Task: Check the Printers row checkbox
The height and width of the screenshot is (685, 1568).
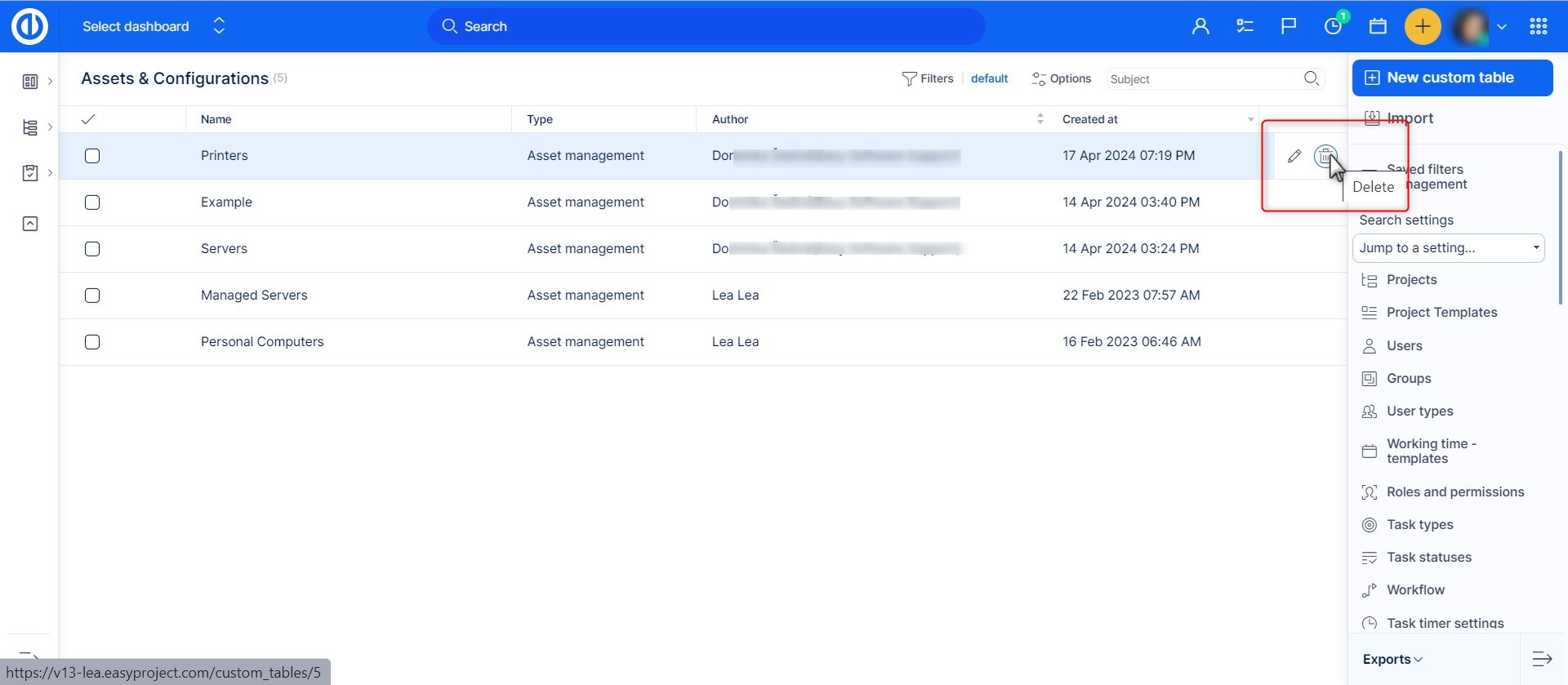Action: (92, 156)
